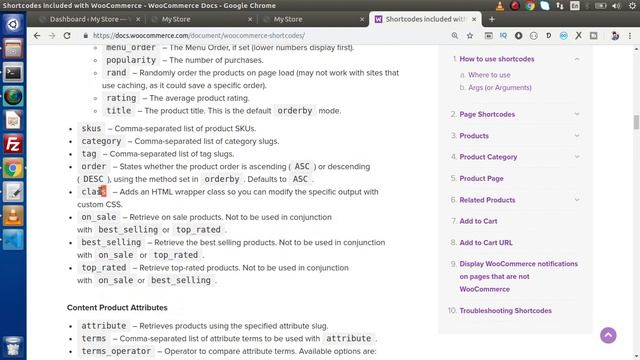Expand the Related Products section
This screenshot has width=640, height=360.
pyautogui.click(x=577, y=200)
